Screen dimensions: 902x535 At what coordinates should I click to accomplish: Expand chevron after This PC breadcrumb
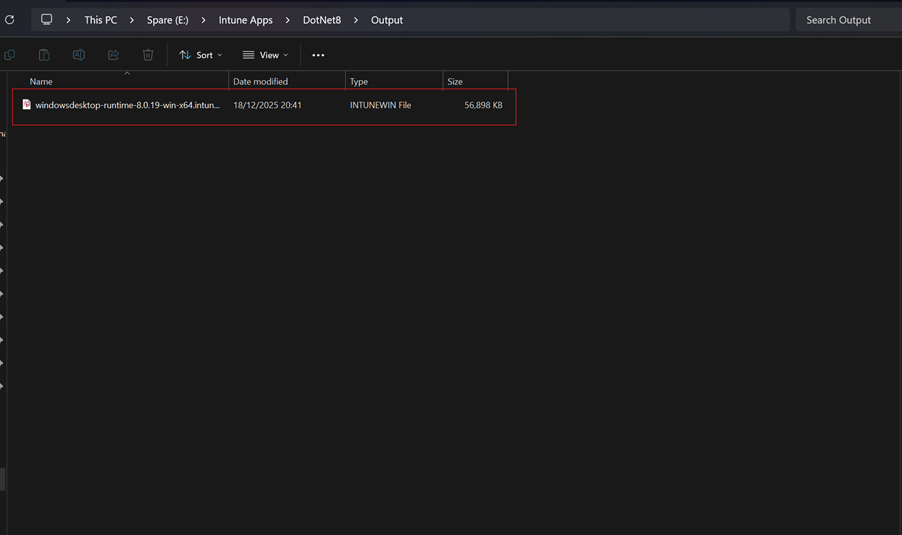coord(132,20)
